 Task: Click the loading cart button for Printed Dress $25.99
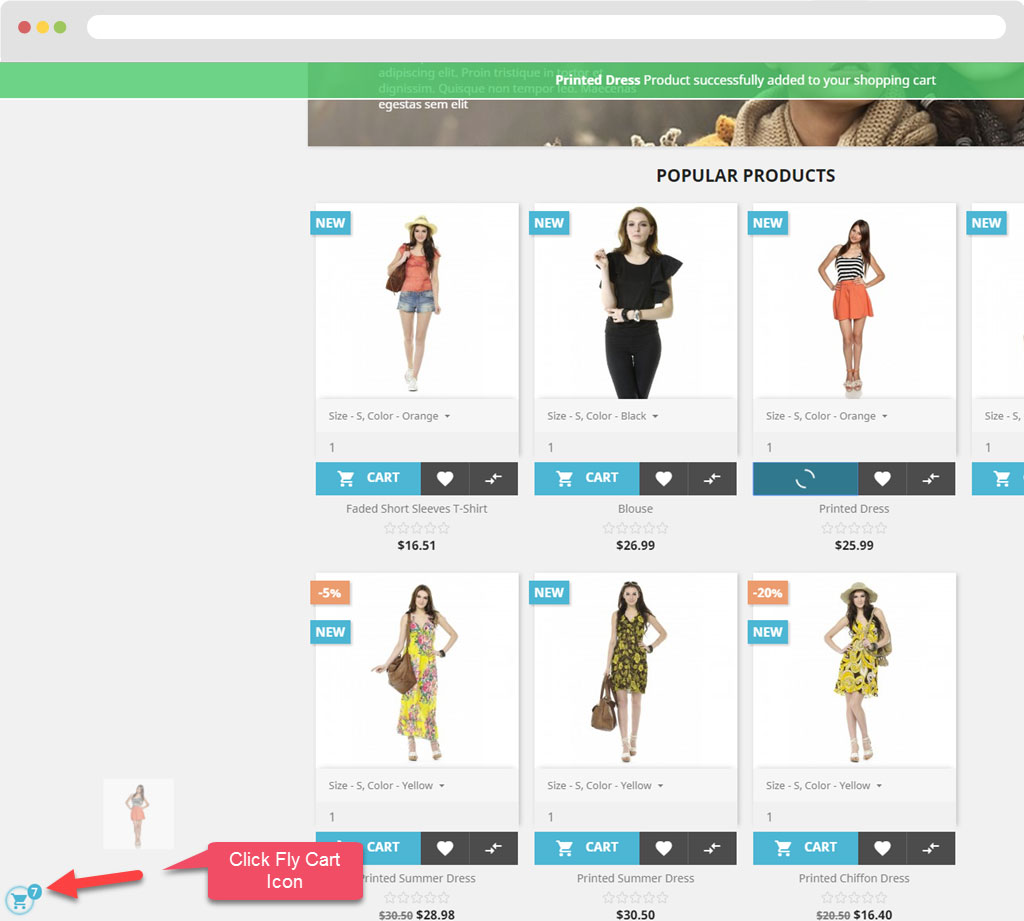tap(805, 479)
